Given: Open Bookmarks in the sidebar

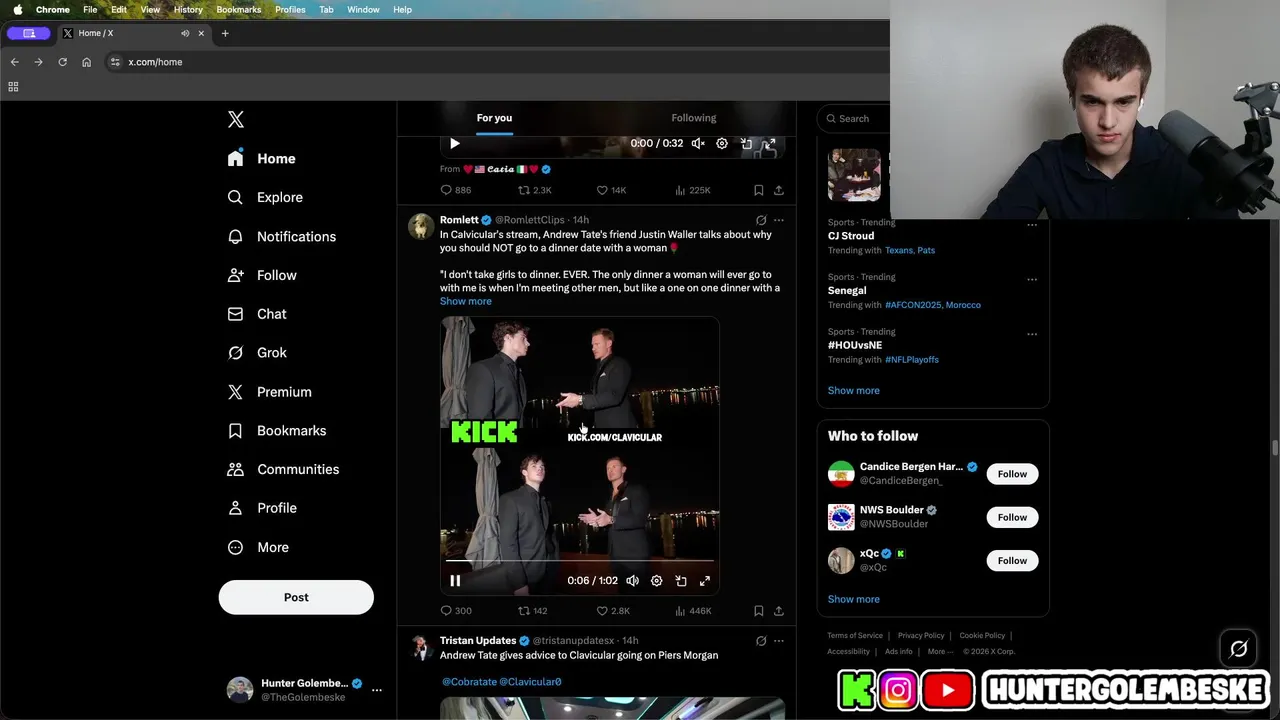Looking at the screenshot, I should pyautogui.click(x=277, y=430).
